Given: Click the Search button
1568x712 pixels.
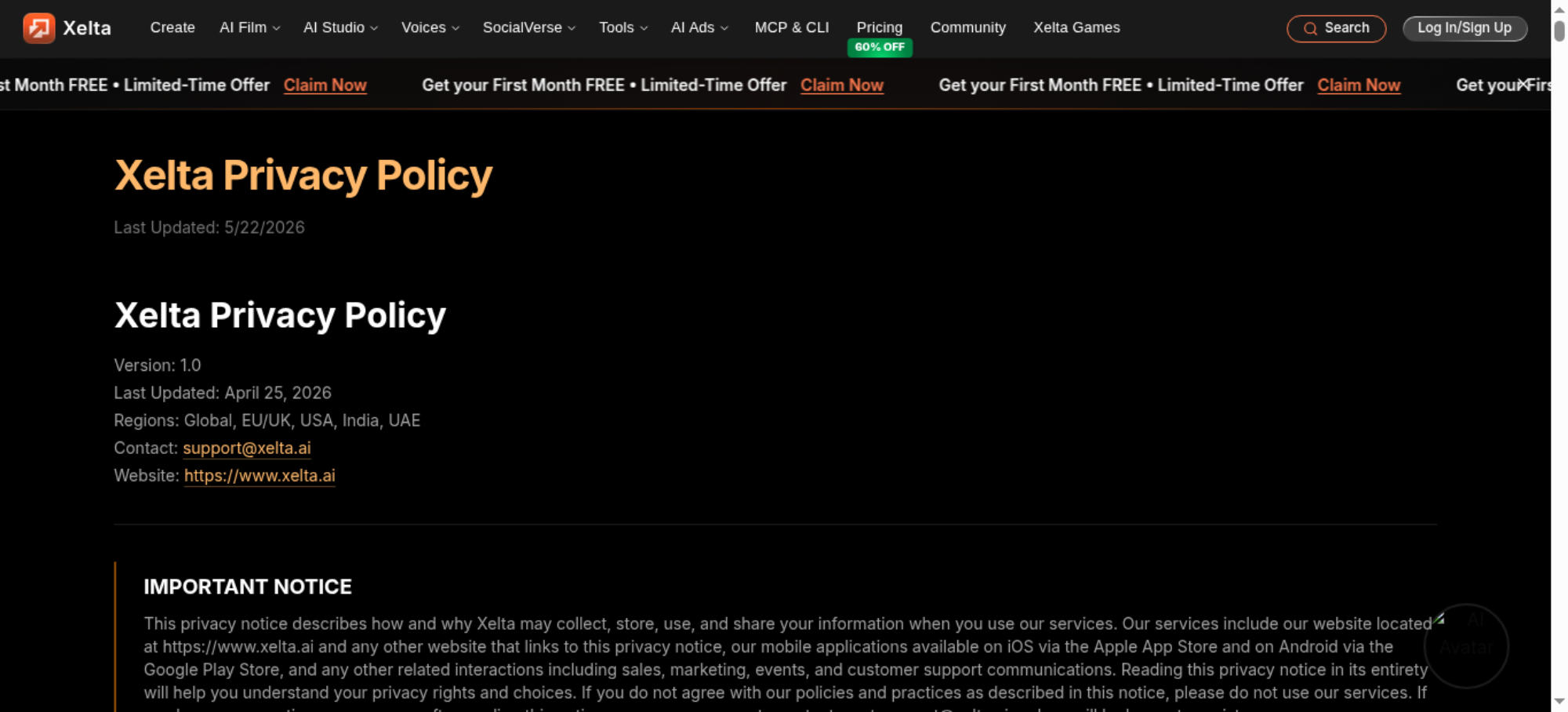Looking at the screenshot, I should (1336, 28).
